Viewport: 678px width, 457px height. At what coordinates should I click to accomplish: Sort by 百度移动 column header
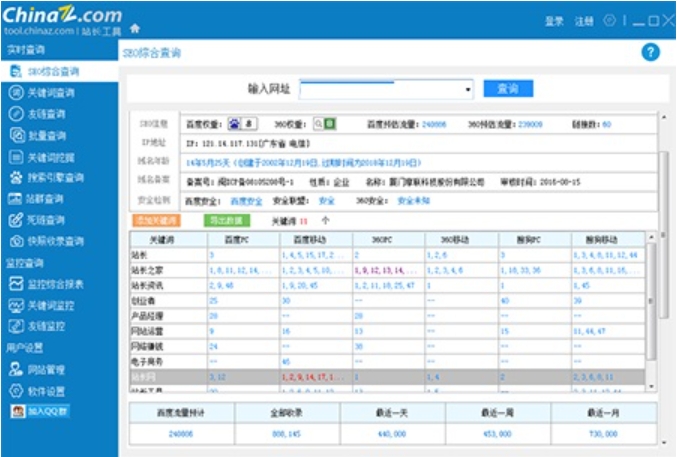316,240
